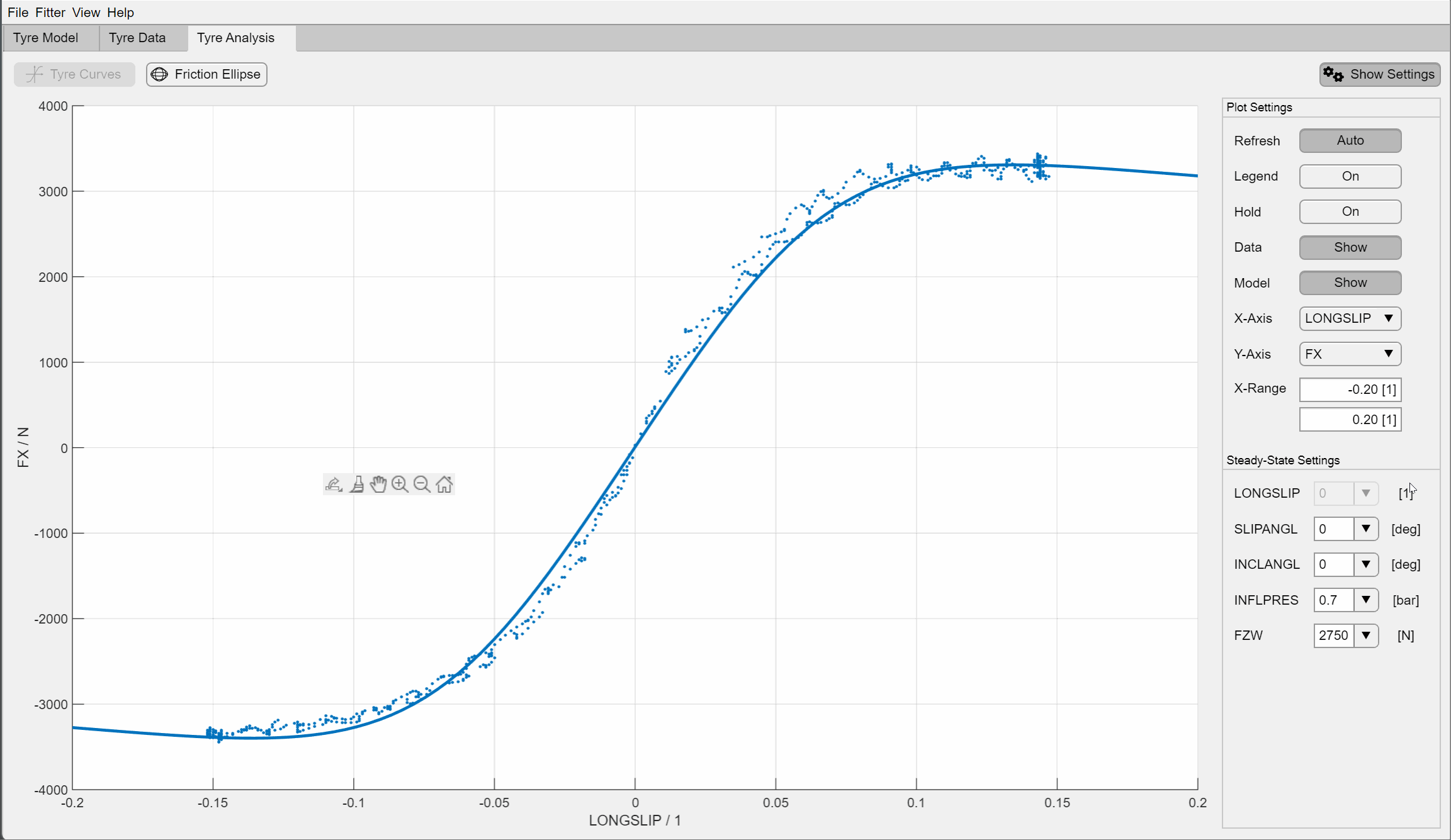Click the Auto refresh button
The width and height of the screenshot is (1451, 840).
(x=1350, y=140)
